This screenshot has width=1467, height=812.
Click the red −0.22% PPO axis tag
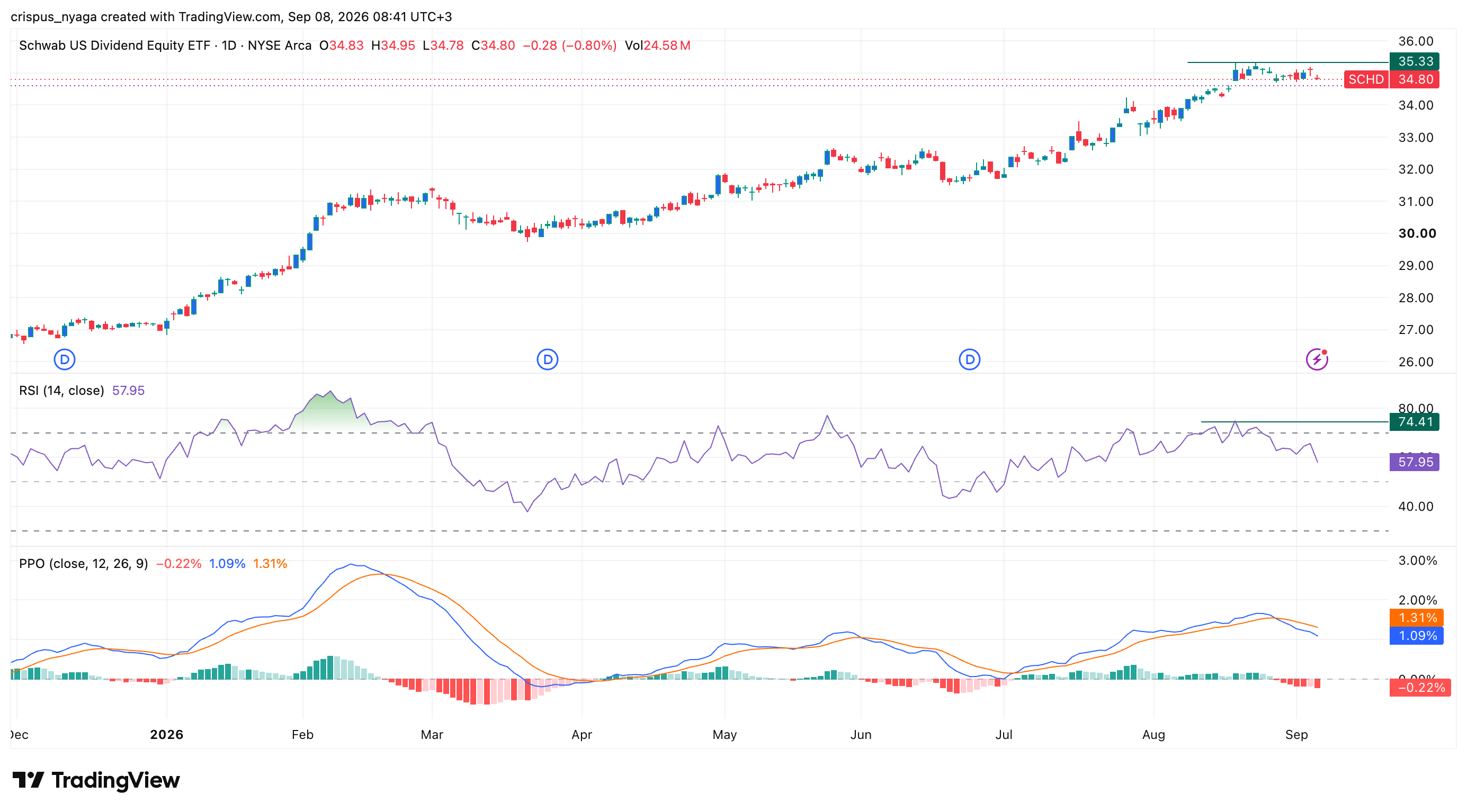pyautogui.click(x=1420, y=688)
